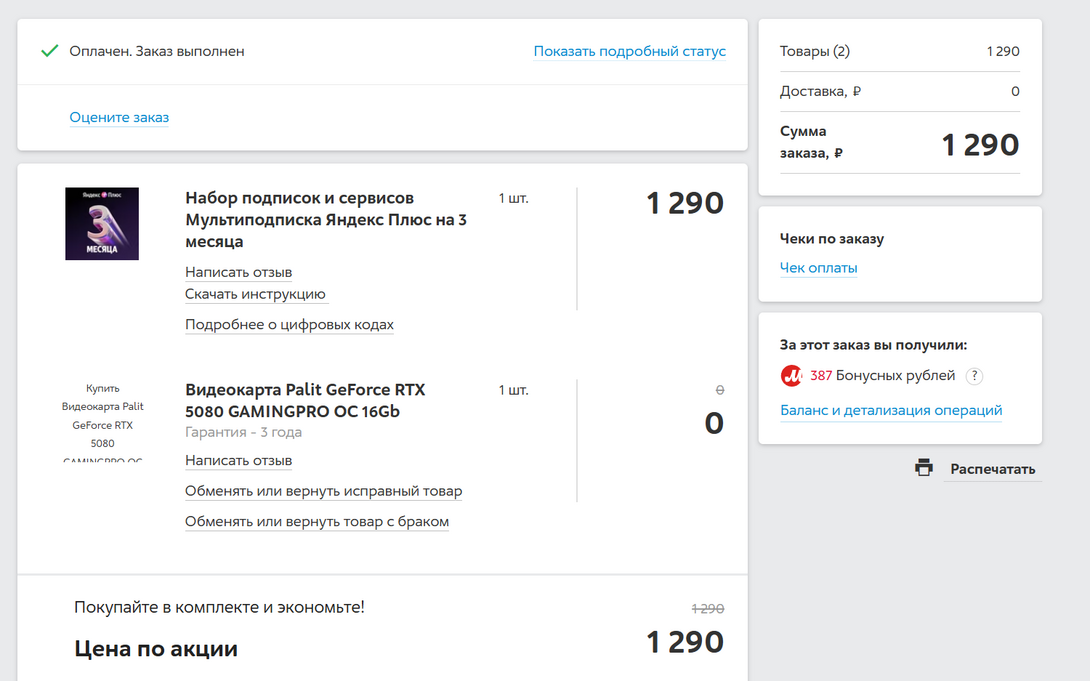Click the Распечатать print button
Viewport: 1090px width, 681px height.
click(993, 469)
